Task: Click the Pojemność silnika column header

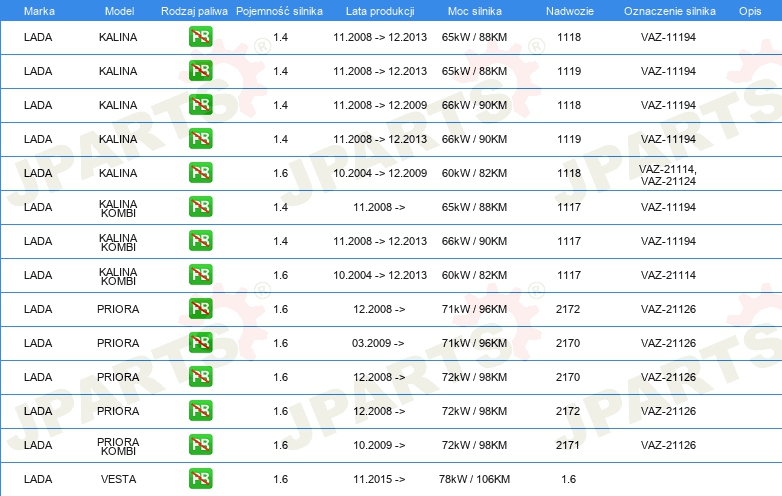Action: tap(279, 11)
